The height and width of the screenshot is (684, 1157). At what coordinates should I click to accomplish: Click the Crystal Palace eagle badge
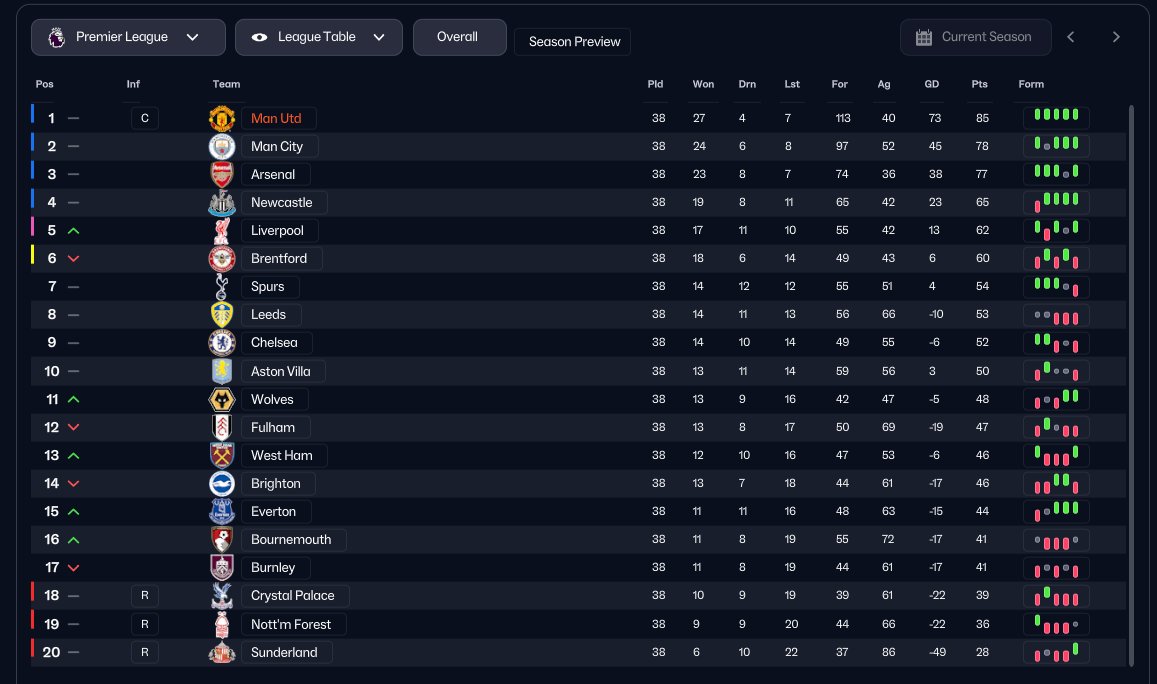pos(221,595)
